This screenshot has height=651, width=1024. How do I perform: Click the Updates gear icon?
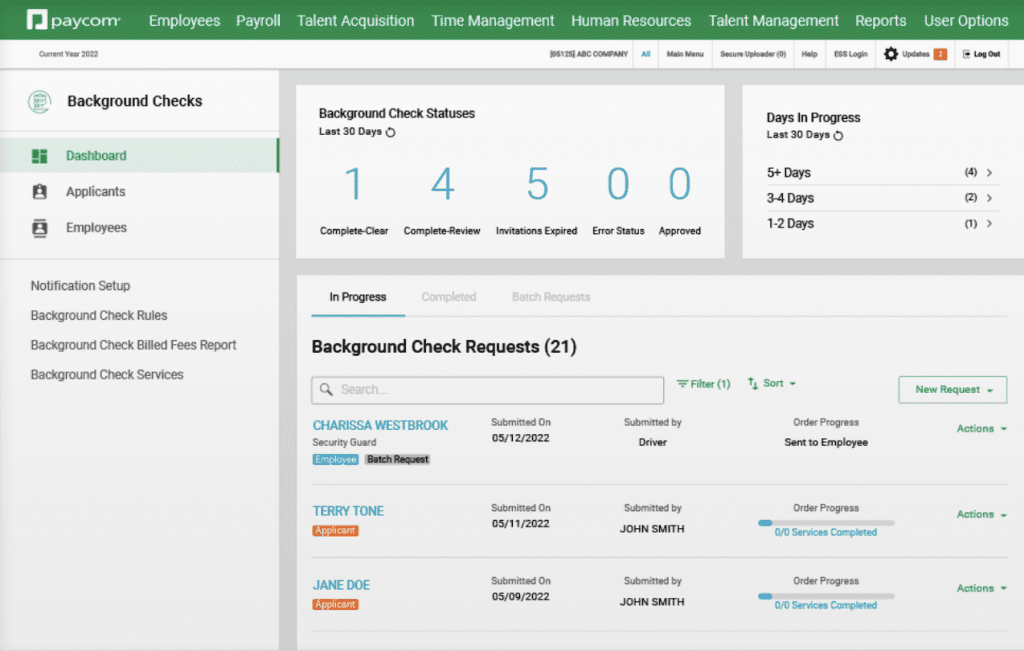pyautogui.click(x=890, y=54)
